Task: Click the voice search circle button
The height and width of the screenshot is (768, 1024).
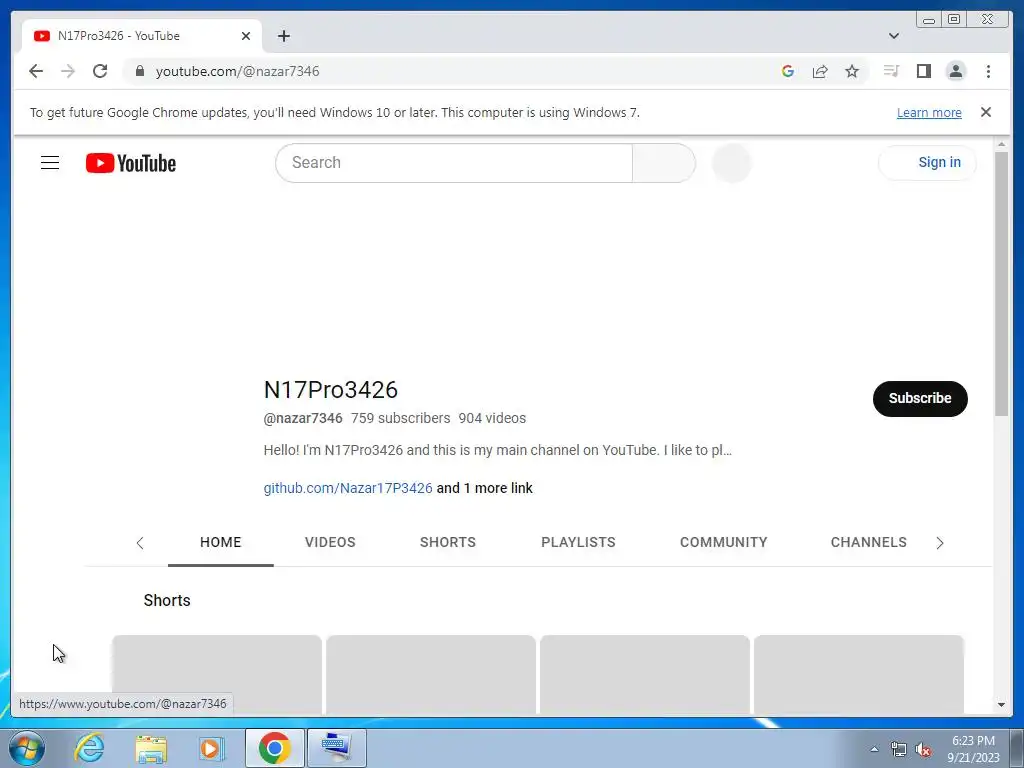Action: pos(731,163)
